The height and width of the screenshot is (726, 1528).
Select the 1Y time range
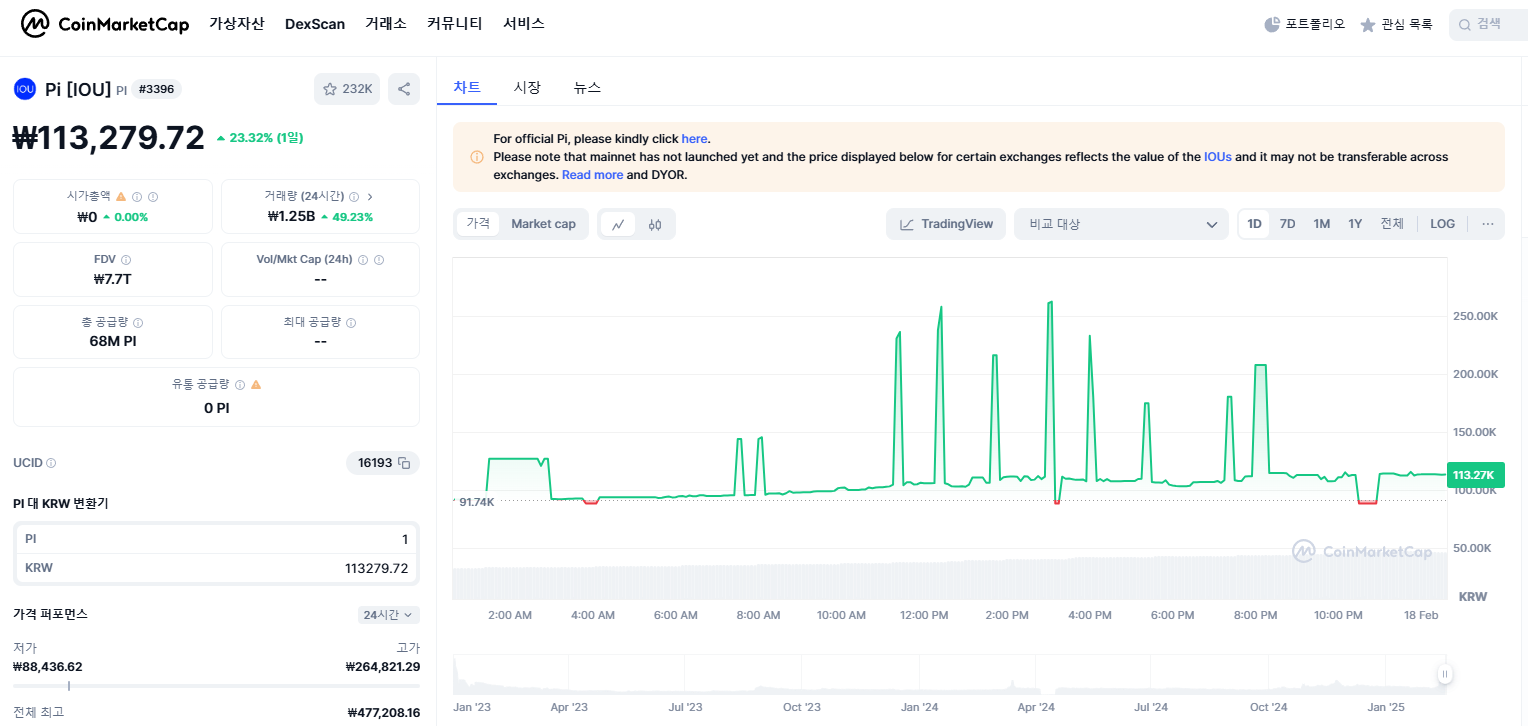(1355, 224)
